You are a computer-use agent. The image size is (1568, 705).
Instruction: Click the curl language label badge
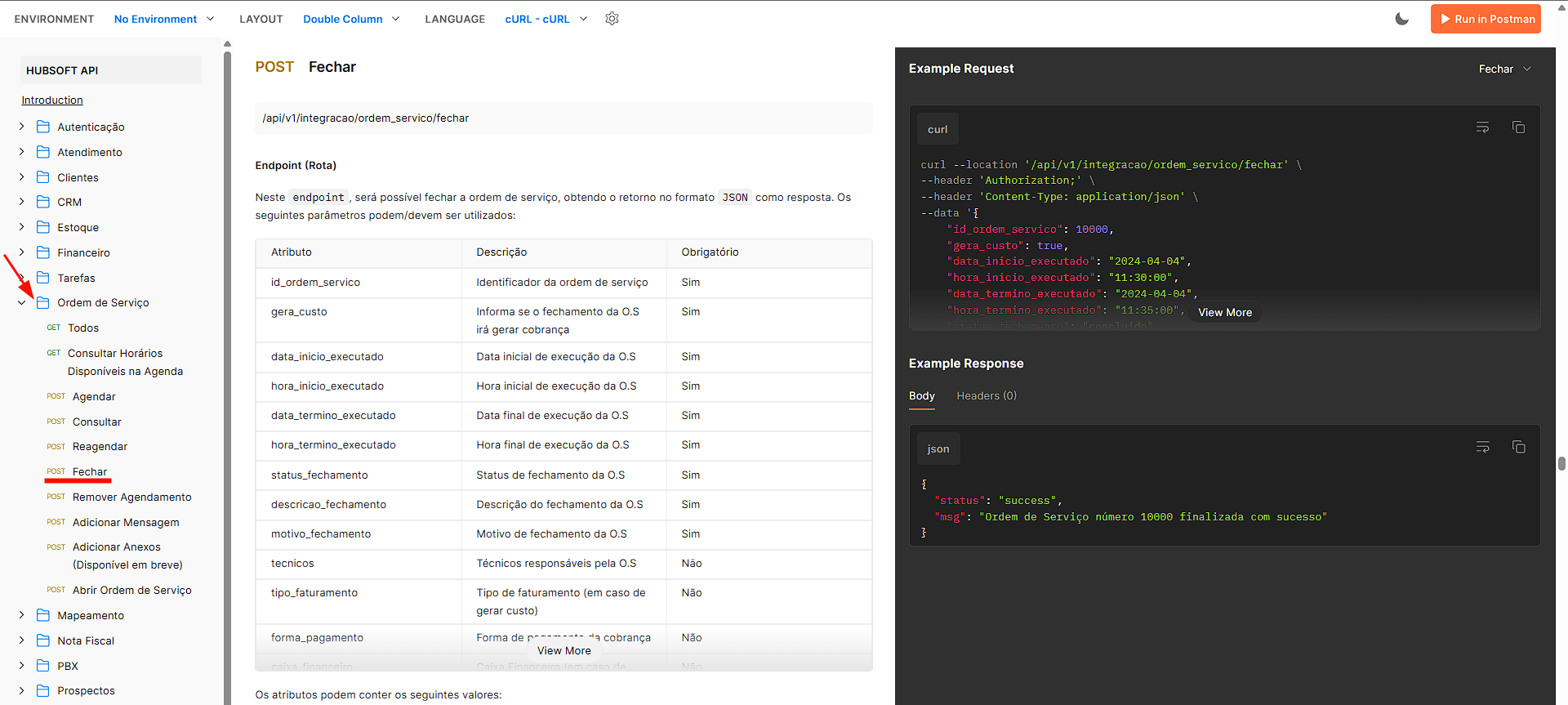938,129
